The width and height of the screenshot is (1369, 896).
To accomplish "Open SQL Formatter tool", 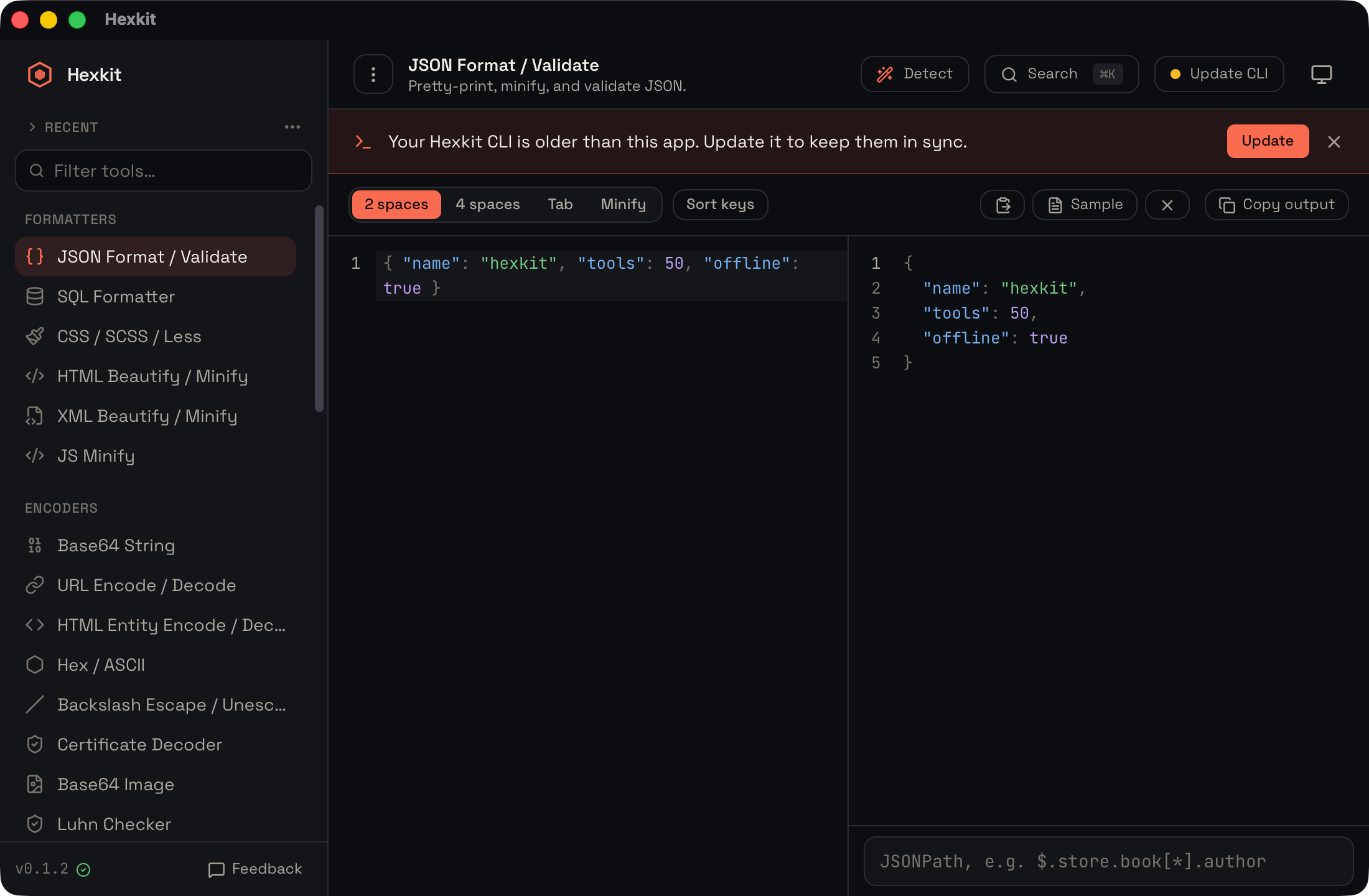I will point(156,296).
